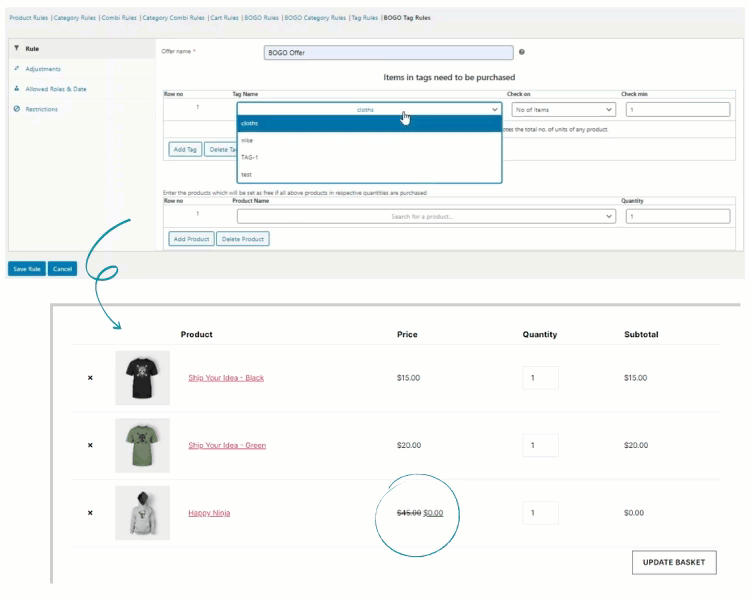Viewport: 750px width, 600px height.
Task: Open Happy Ninja product link
Action: click(x=209, y=513)
